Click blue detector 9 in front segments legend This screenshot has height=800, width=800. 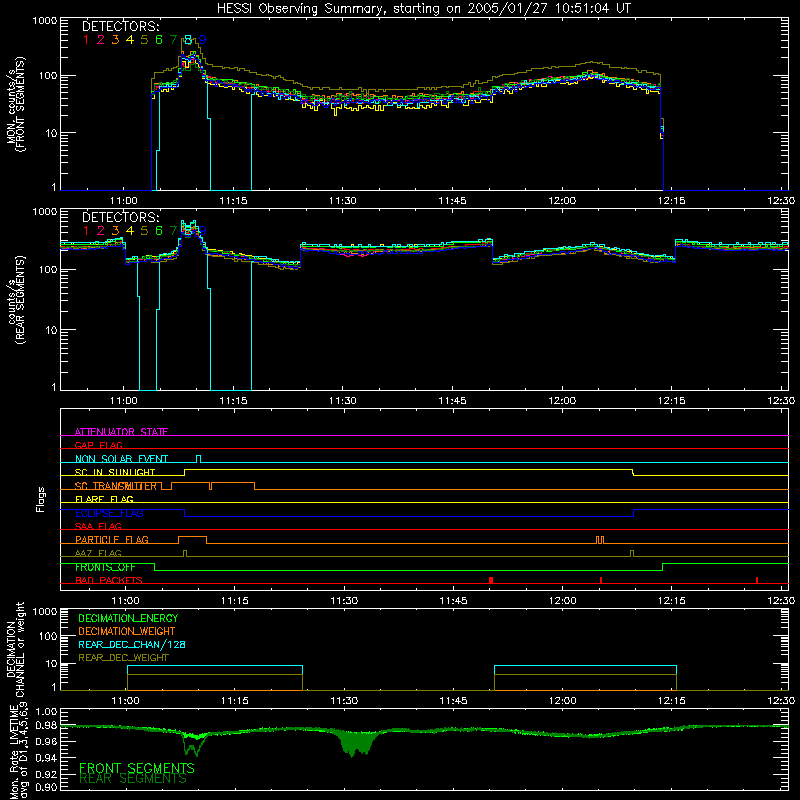pyautogui.click(x=203, y=40)
